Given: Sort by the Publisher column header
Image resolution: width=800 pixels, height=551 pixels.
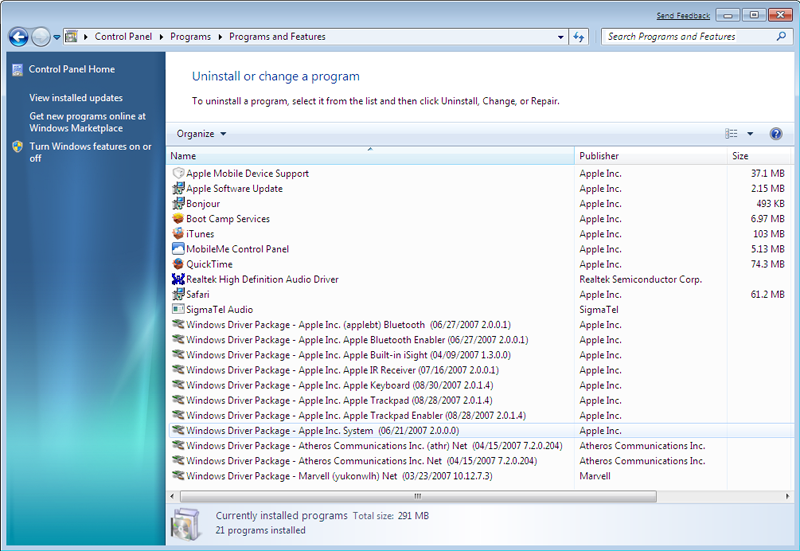Looking at the screenshot, I should pyautogui.click(x=651, y=156).
